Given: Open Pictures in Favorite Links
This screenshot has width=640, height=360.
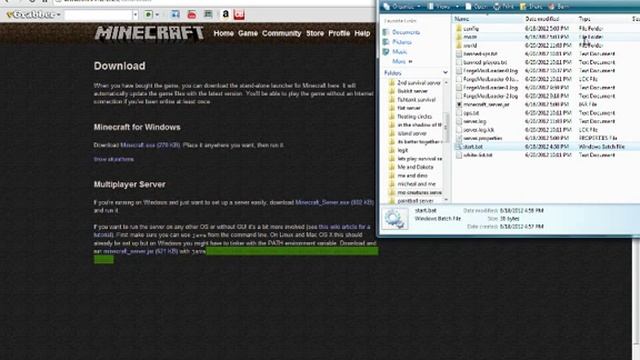Looking at the screenshot, I should (397, 42).
